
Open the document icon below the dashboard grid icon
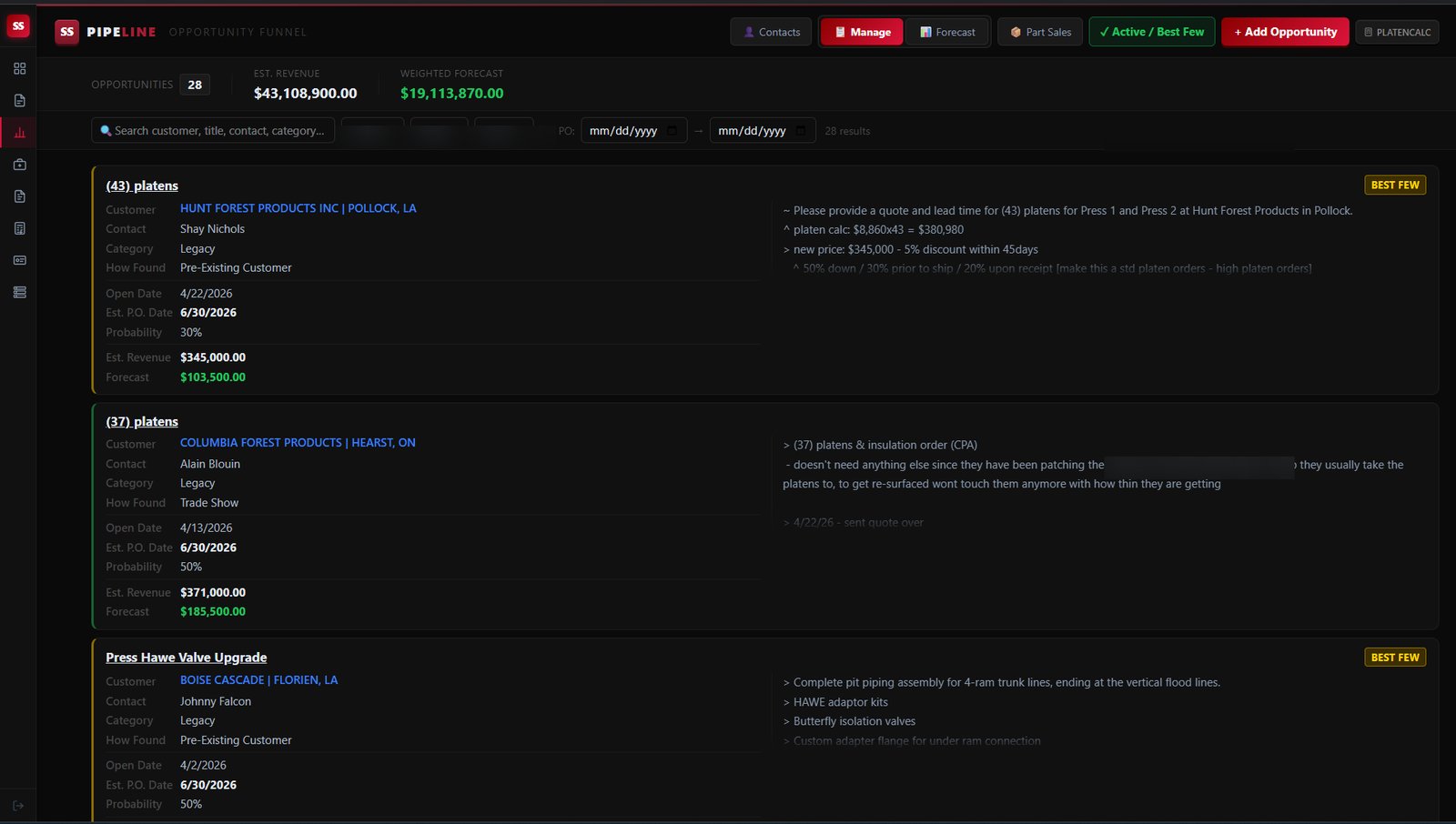click(x=19, y=101)
